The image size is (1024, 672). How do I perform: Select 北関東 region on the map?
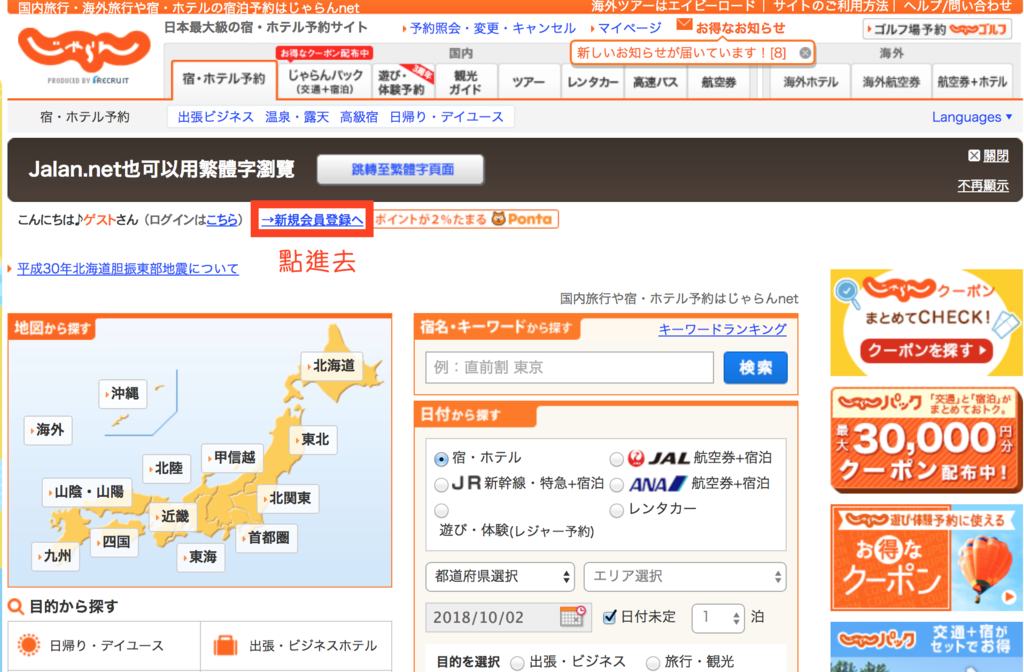(x=288, y=498)
